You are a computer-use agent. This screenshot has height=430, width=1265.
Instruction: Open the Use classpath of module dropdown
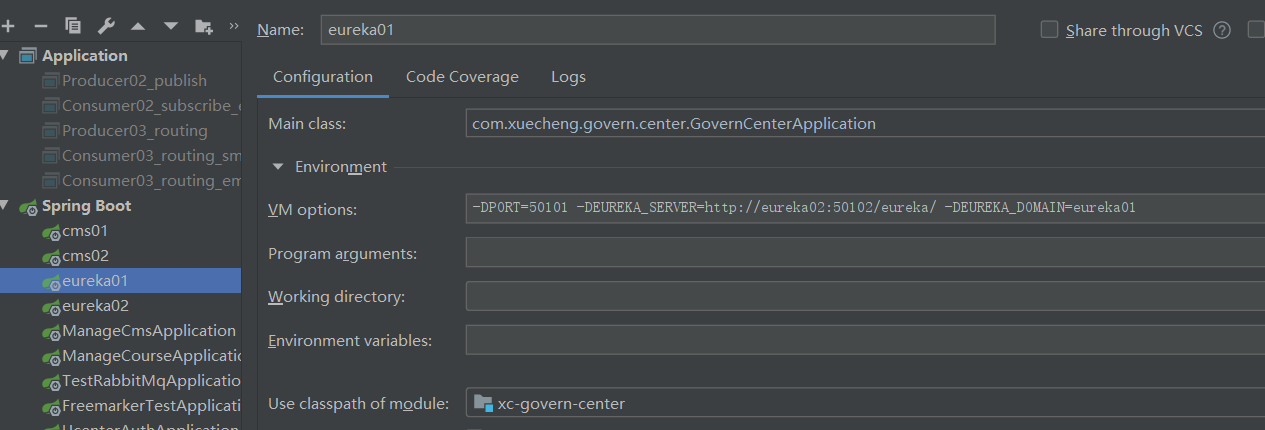(x=865, y=403)
